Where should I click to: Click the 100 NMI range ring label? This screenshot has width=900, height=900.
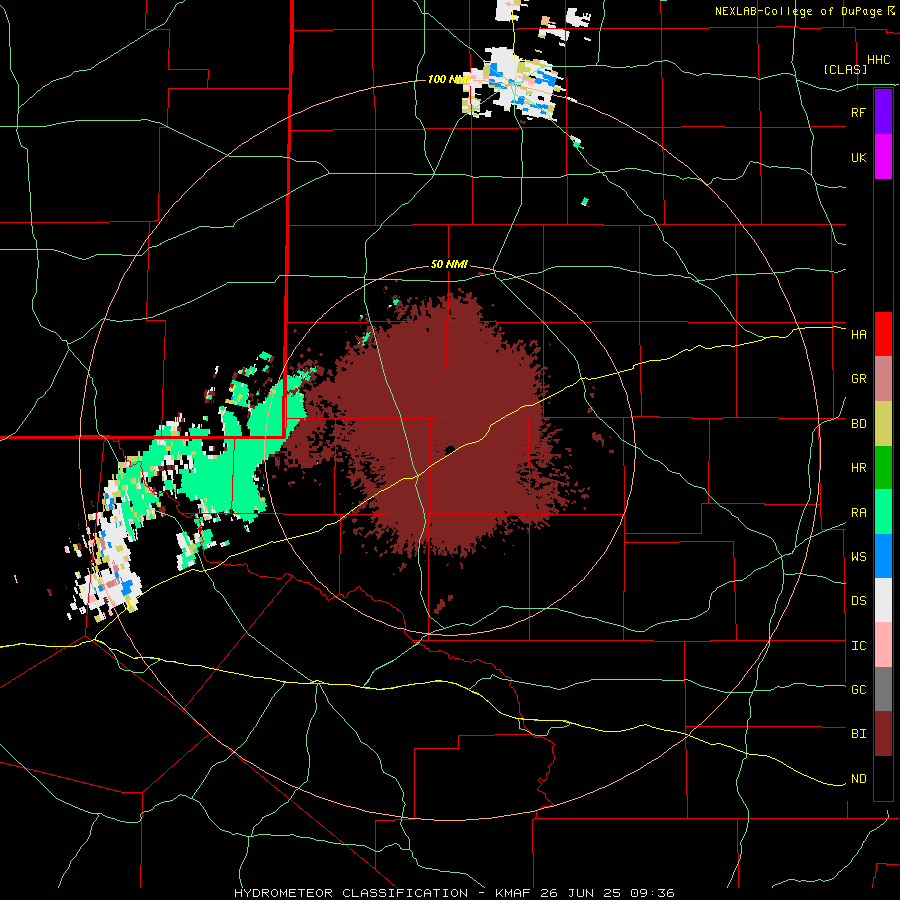pyautogui.click(x=449, y=79)
